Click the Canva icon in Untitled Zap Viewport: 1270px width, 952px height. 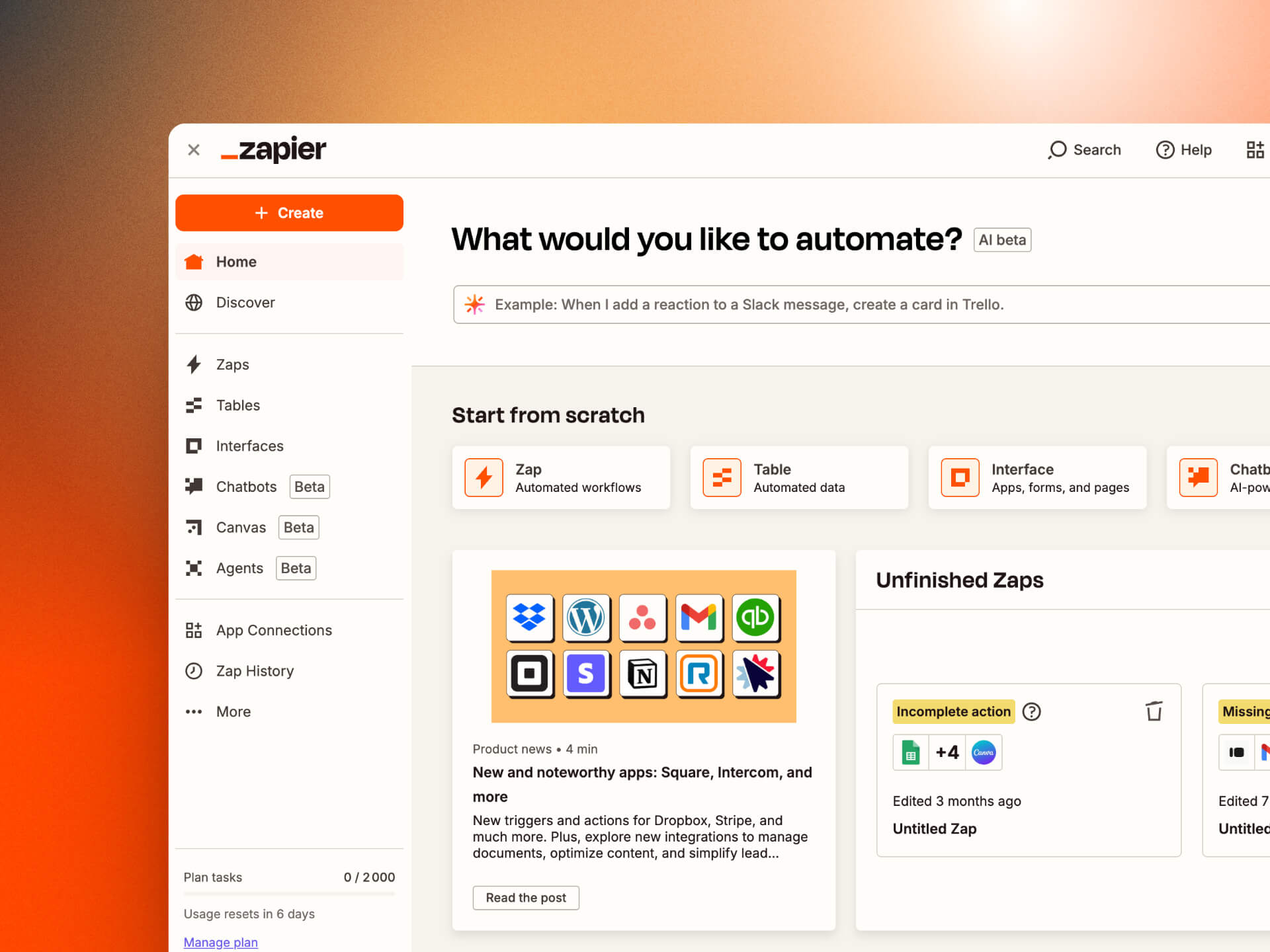(984, 752)
